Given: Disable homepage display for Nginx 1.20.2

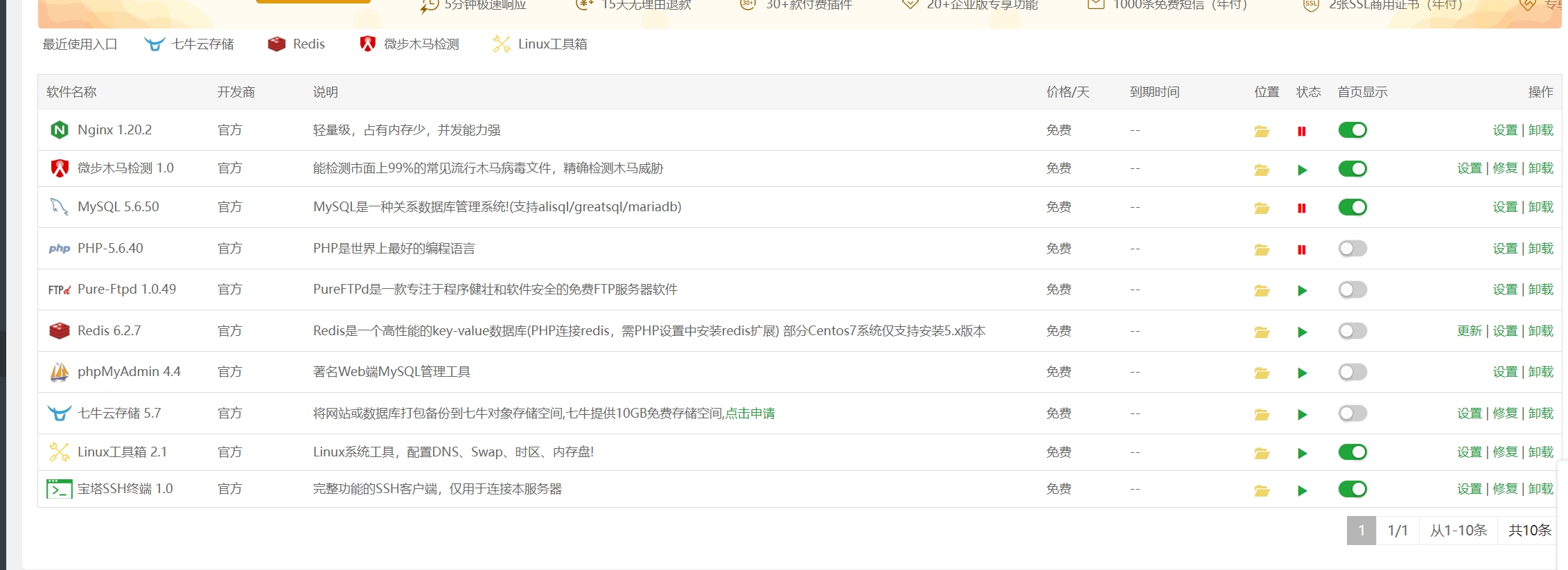Looking at the screenshot, I should point(1353,130).
